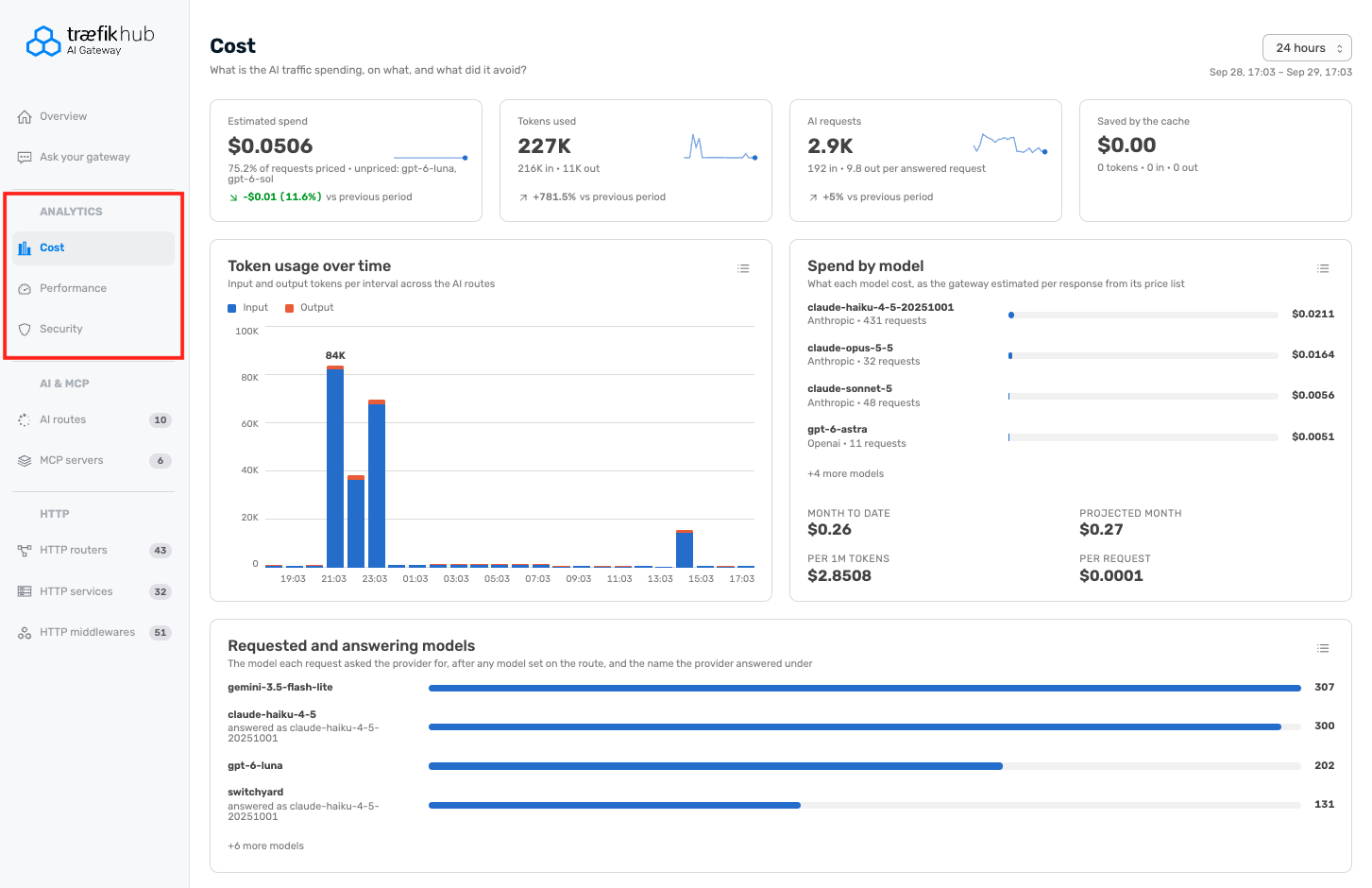Click the $0.00 saved by cache value
This screenshot has height=888, width=1372.
[1126, 145]
